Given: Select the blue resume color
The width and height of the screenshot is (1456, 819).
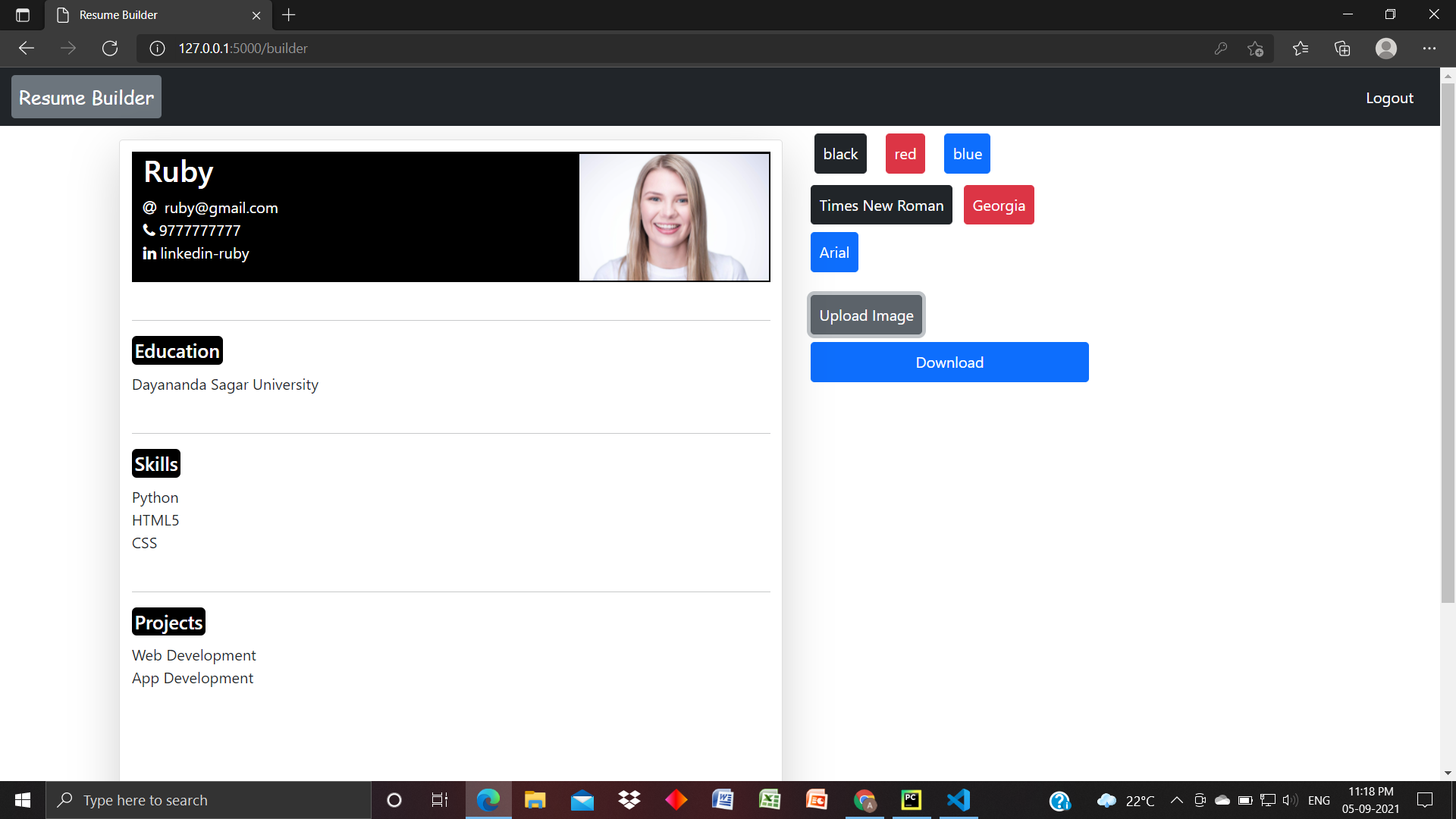Looking at the screenshot, I should tap(966, 153).
